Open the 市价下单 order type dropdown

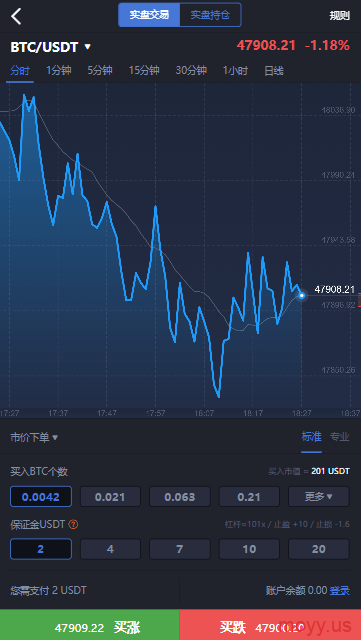coord(34,438)
